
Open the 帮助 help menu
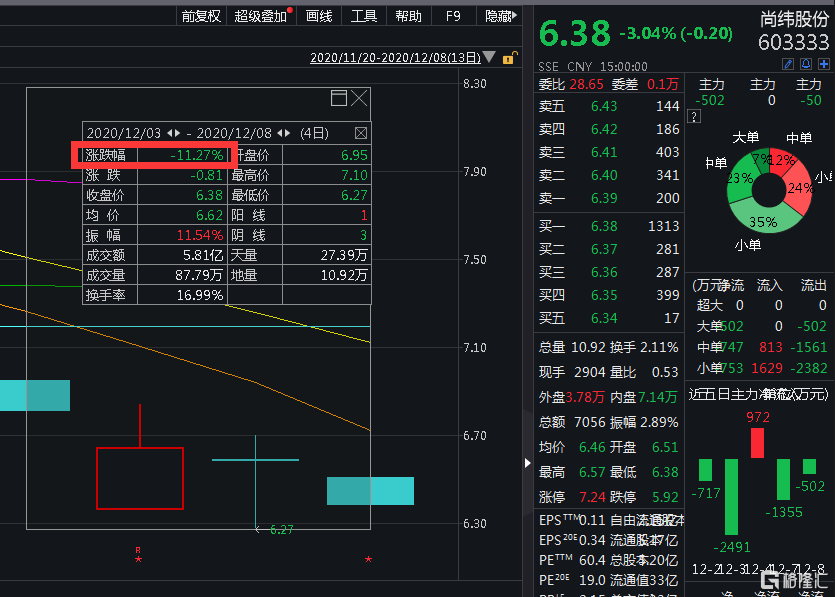click(408, 16)
